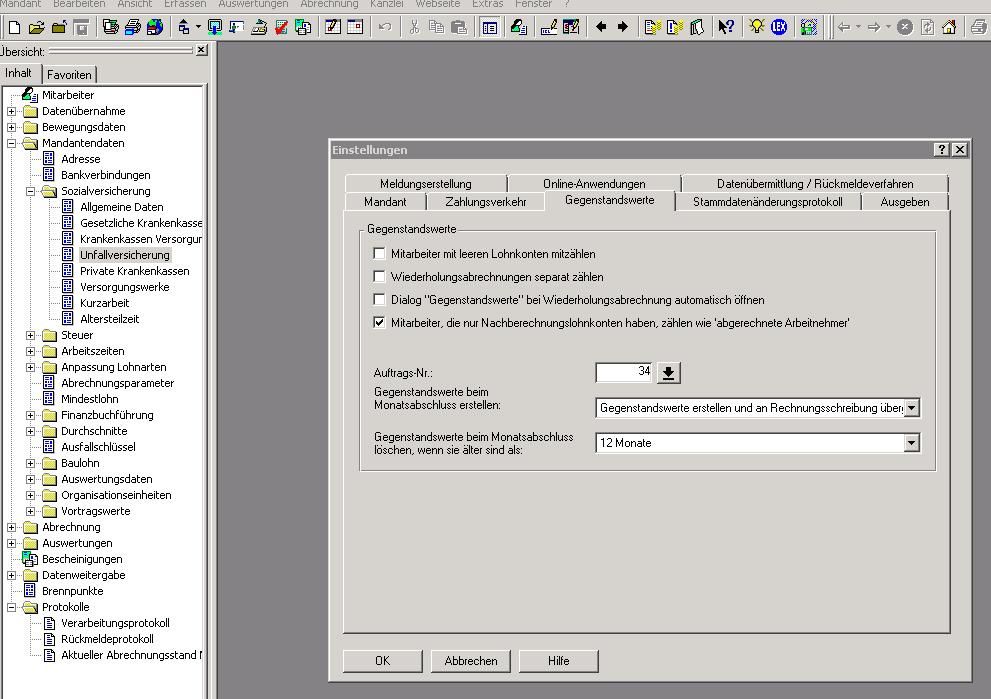
Task: Open the Stammdatenänderungsprotokoll tab
Action: 767,202
